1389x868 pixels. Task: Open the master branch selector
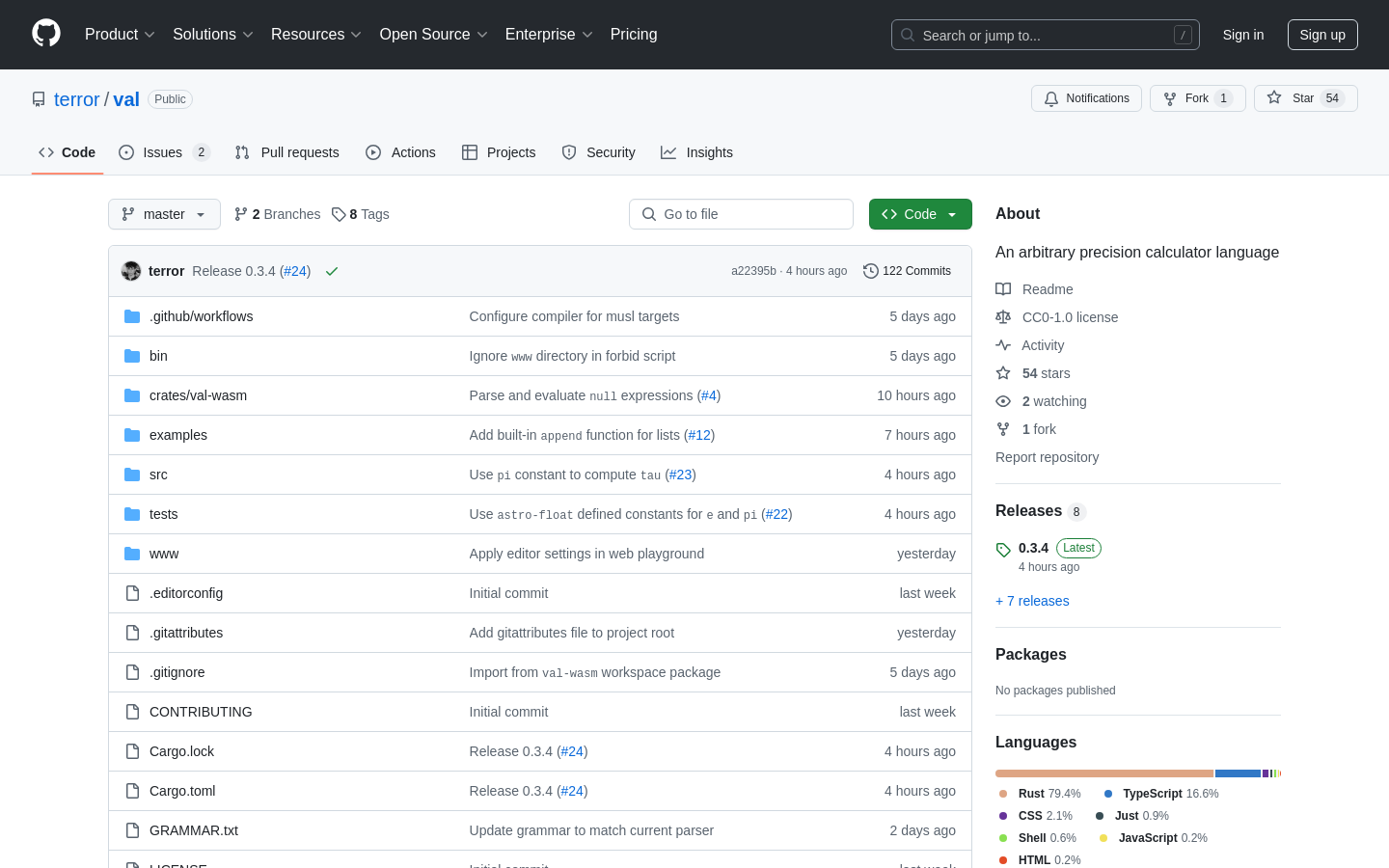pos(164,214)
